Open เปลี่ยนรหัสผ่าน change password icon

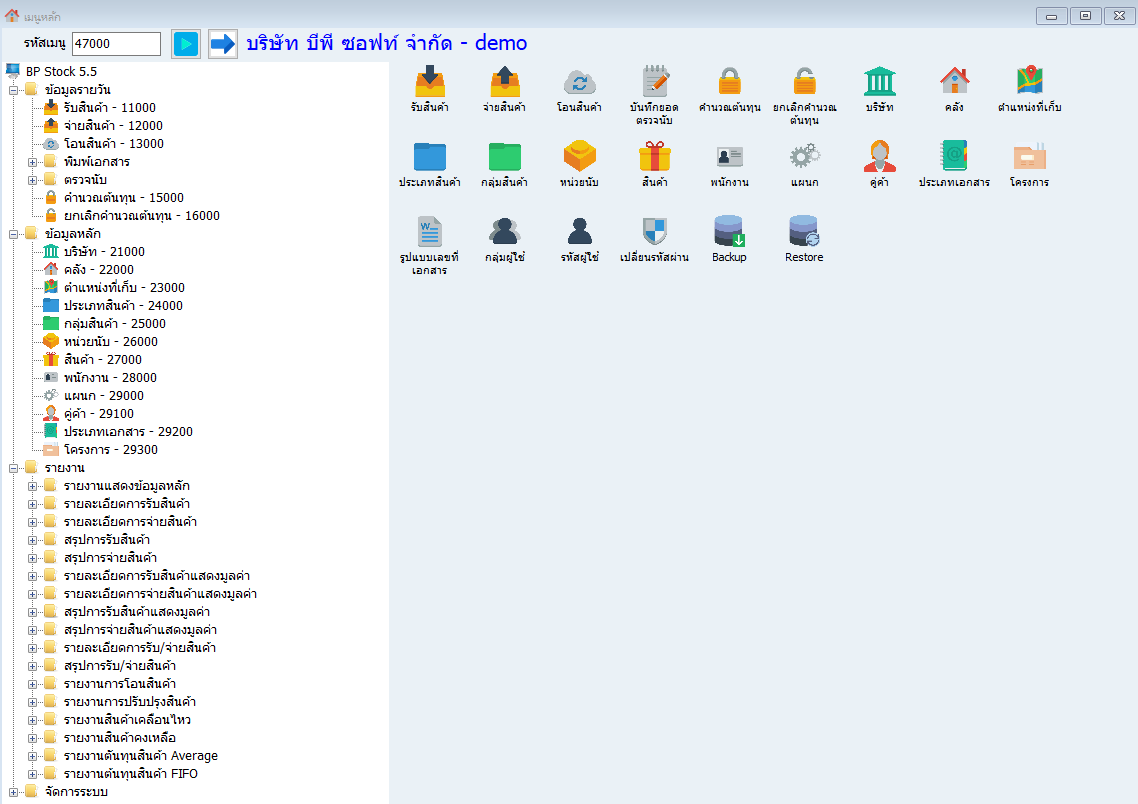(x=655, y=232)
